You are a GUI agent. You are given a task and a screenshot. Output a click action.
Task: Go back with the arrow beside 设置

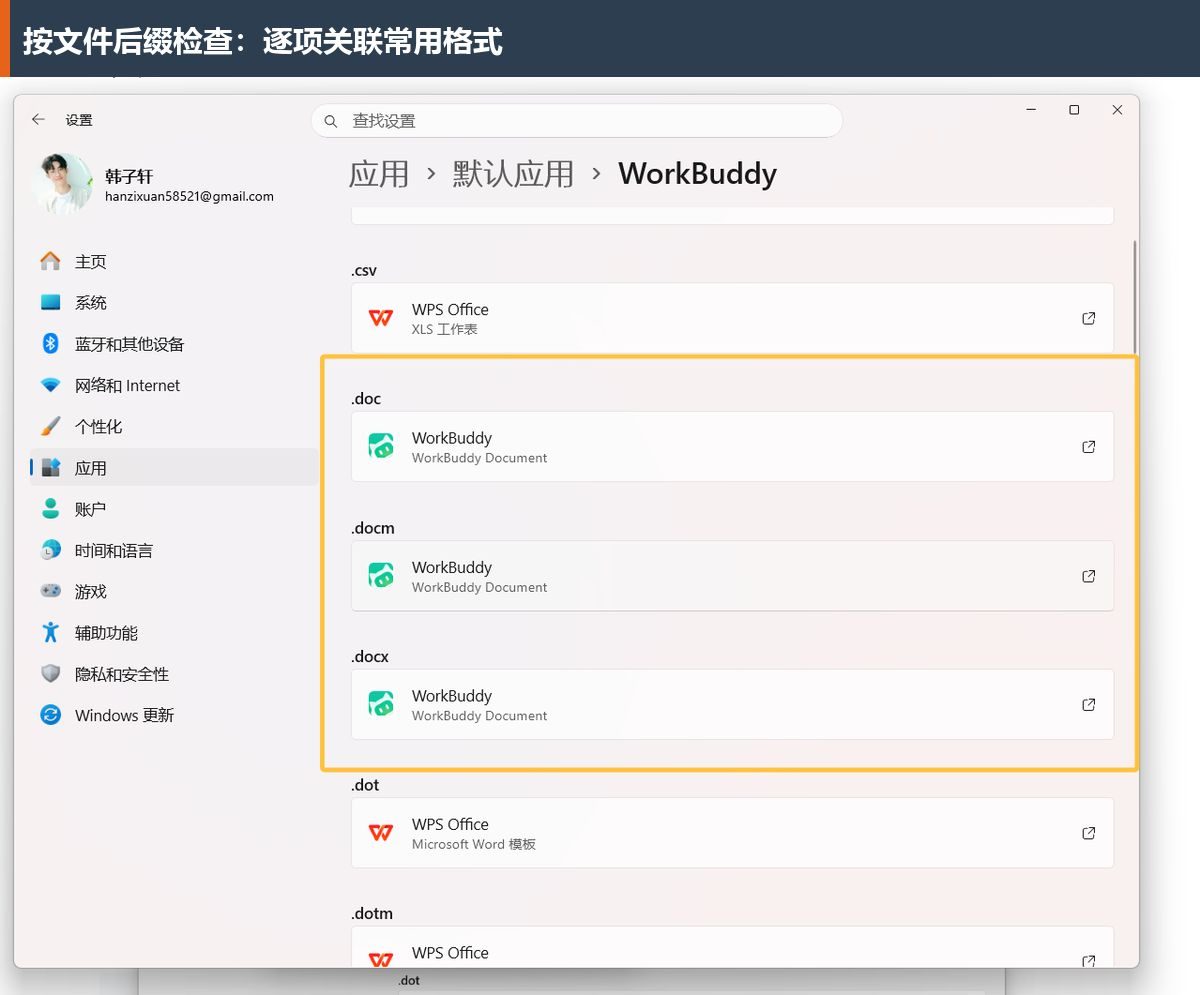[x=38, y=119]
